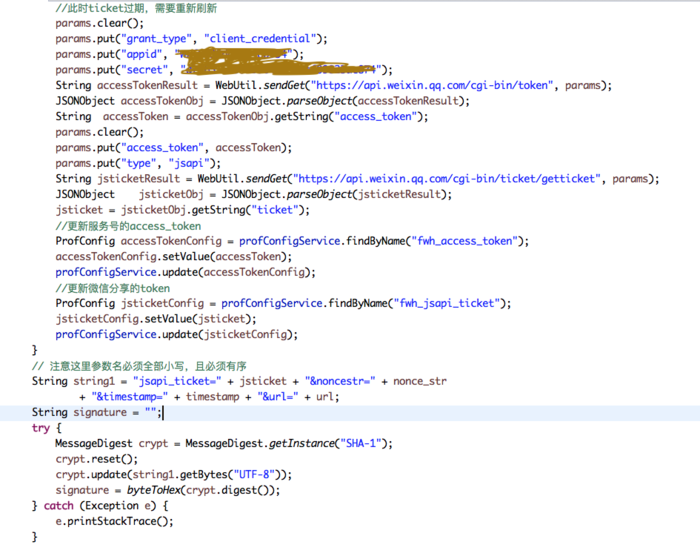Image resolution: width=700 pixels, height=556 pixels.
Task: Click comment about updating service access_token
Action: (x=128, y=226)
